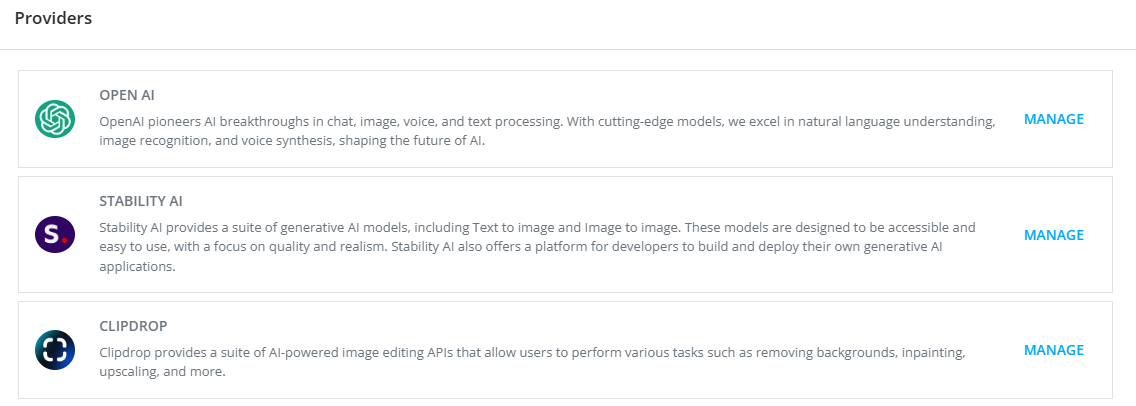Open MANAGE for the Clipdrop provider

pyautogui.click(x=1053, y=350)
